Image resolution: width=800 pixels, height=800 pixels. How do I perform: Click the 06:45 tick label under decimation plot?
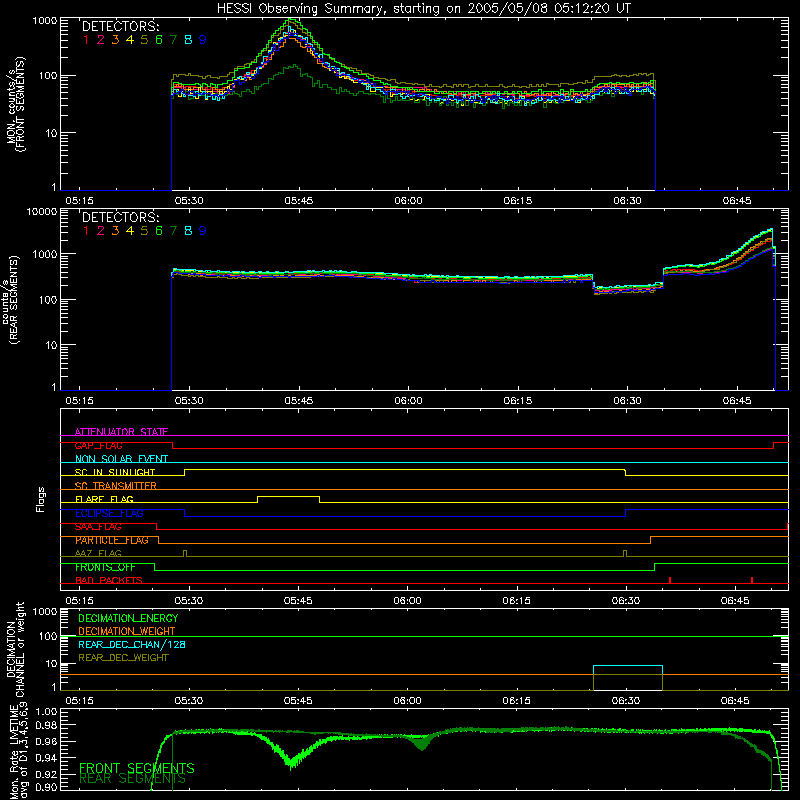(x=735, y=701)
